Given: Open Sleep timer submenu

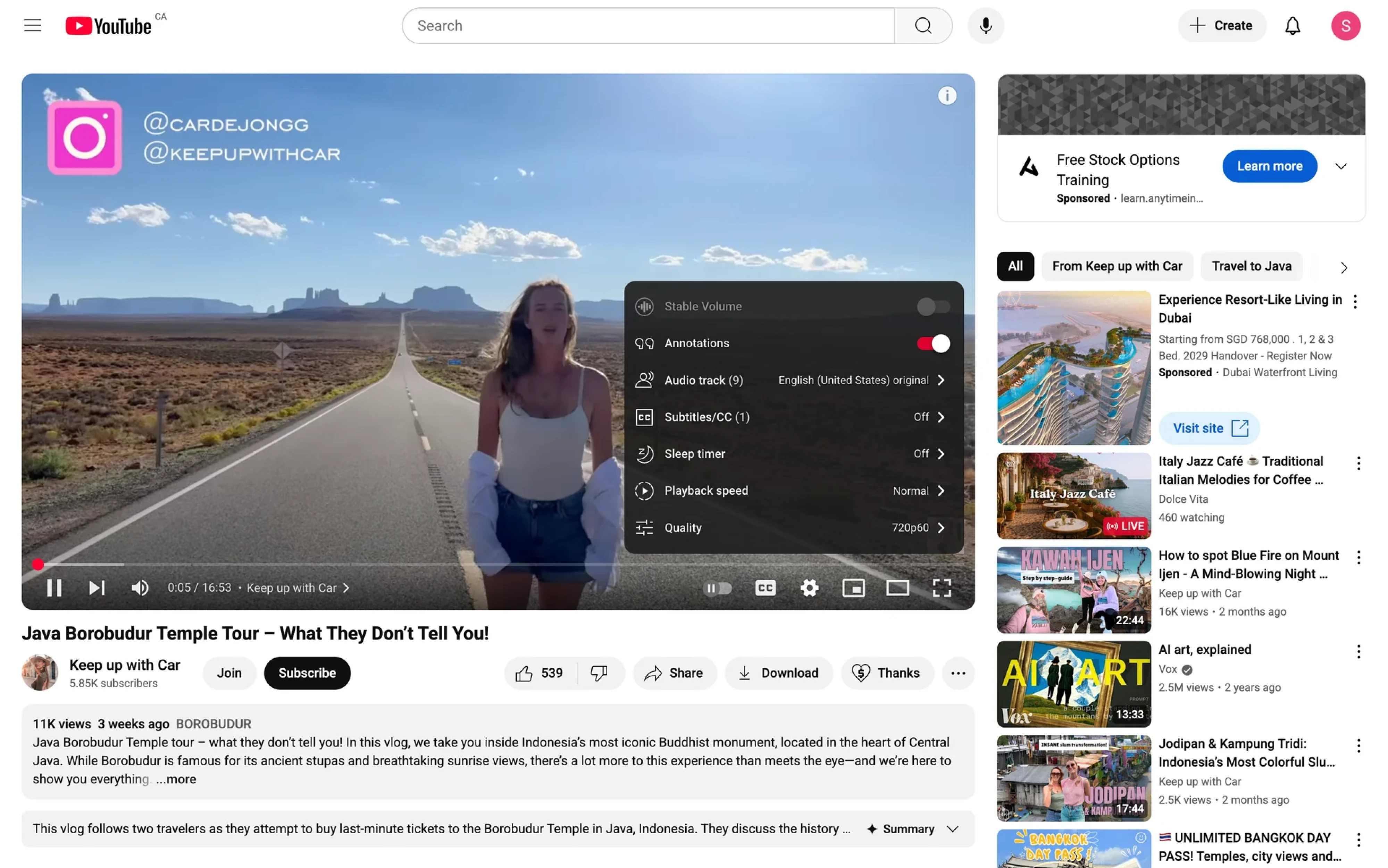Looking at the screenshot, I should tap(793, 453).
